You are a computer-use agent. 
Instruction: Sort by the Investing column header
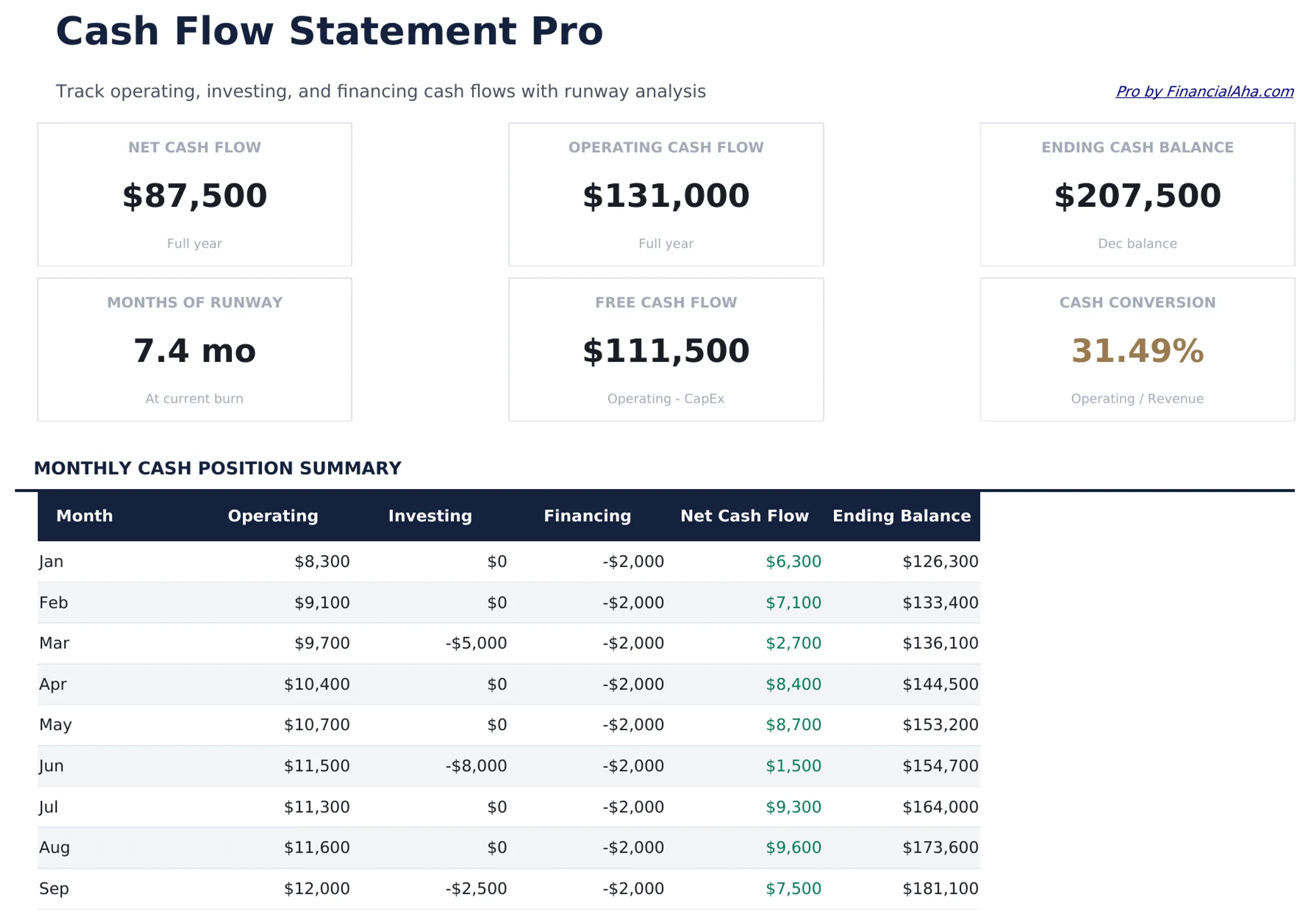(x=430, y=515)
